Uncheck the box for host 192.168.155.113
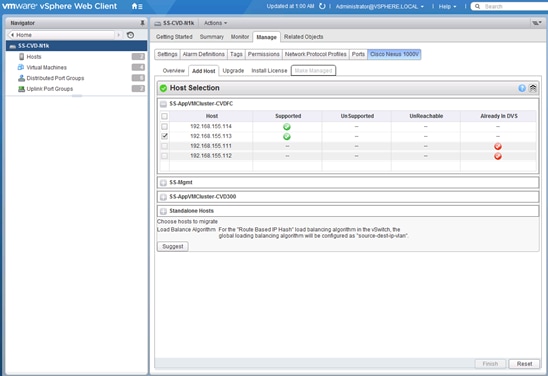This screenshot has width=548, height=376. pyautogui.click(x=164, y=136)
